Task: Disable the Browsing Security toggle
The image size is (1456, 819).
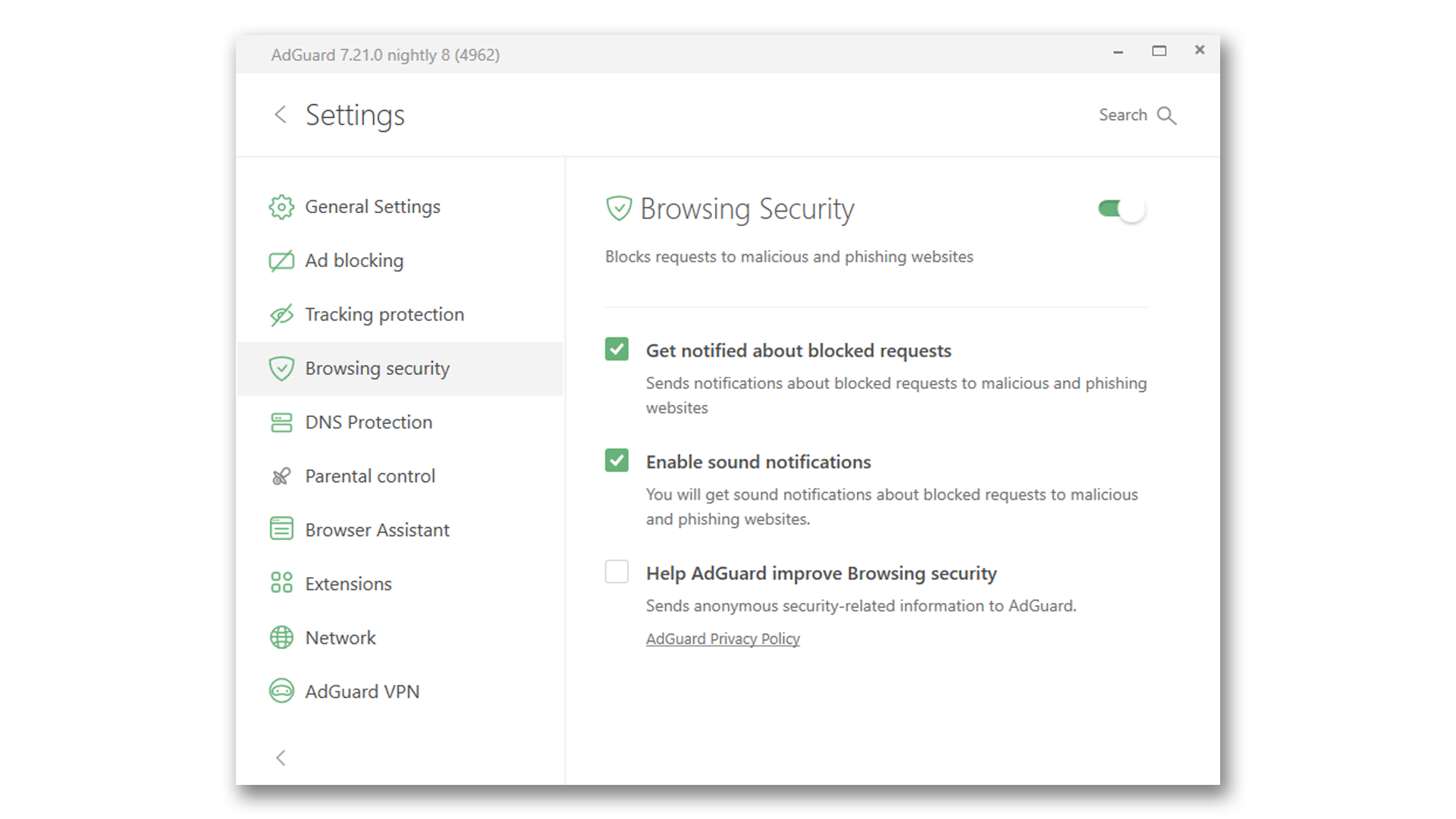Action: click(1121, 209)
